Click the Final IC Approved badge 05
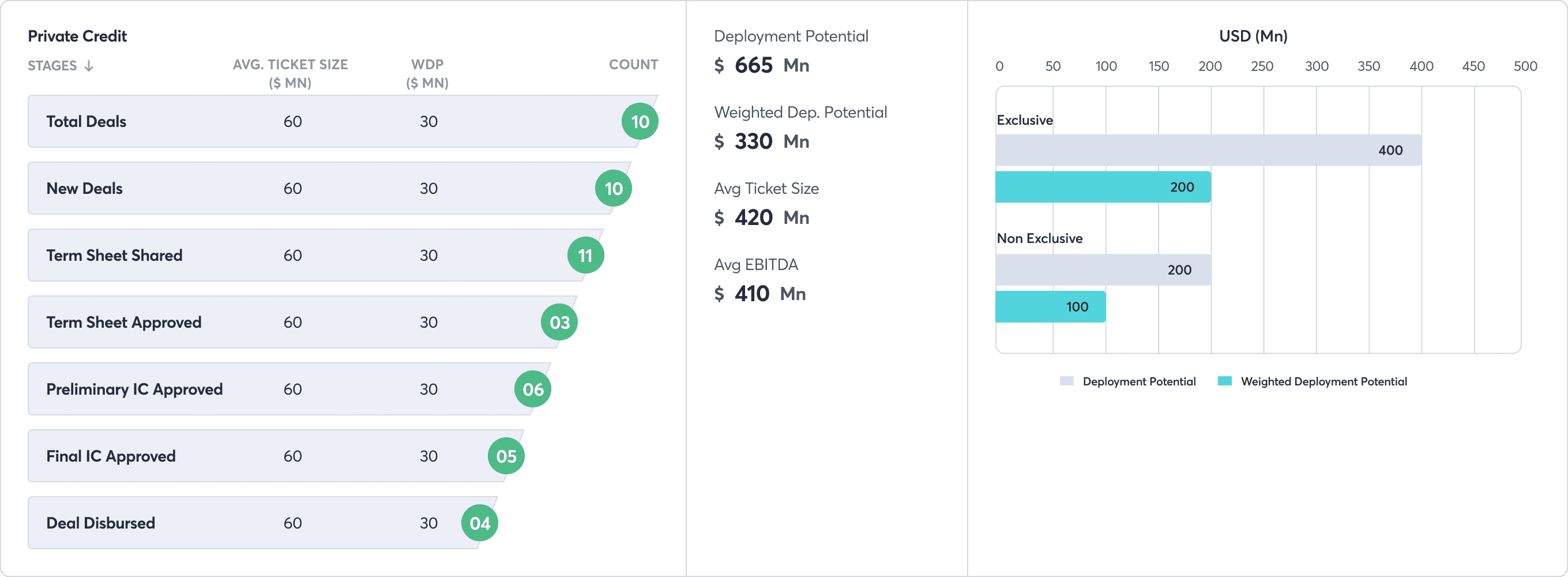1568x577 pixels. (506, 456)
